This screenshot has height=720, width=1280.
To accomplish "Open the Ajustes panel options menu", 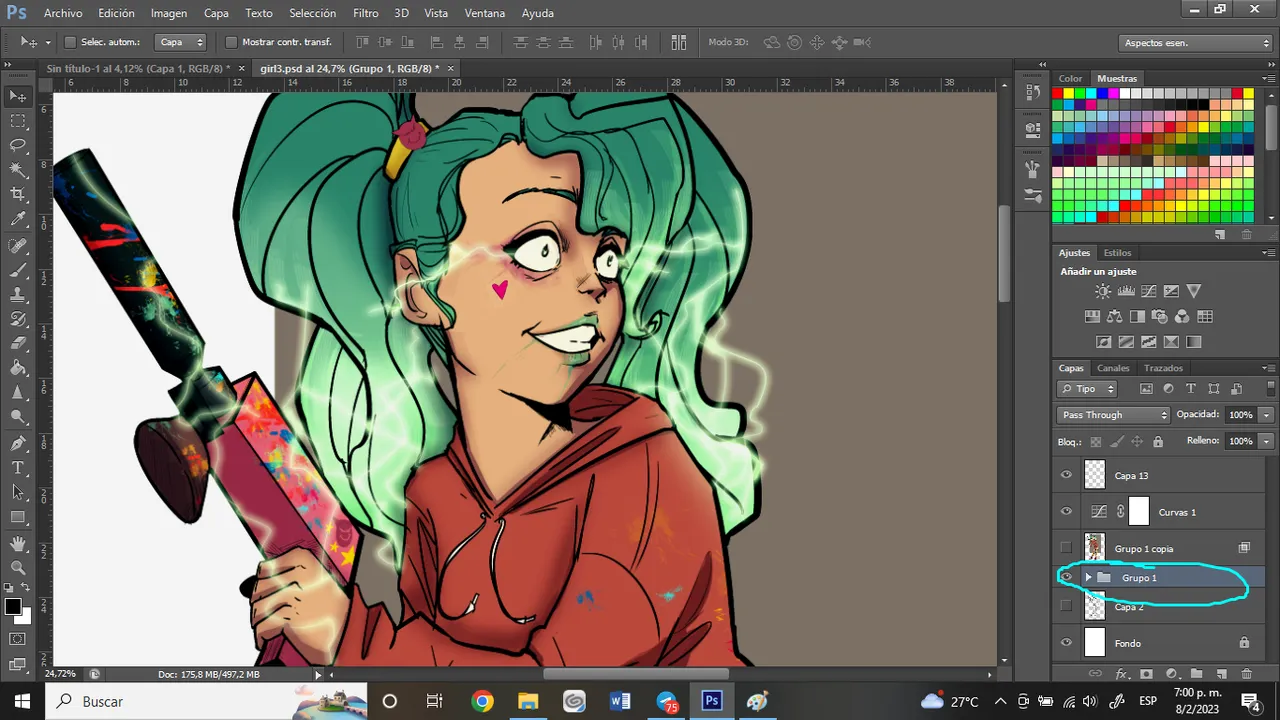I will point(1269,253).
